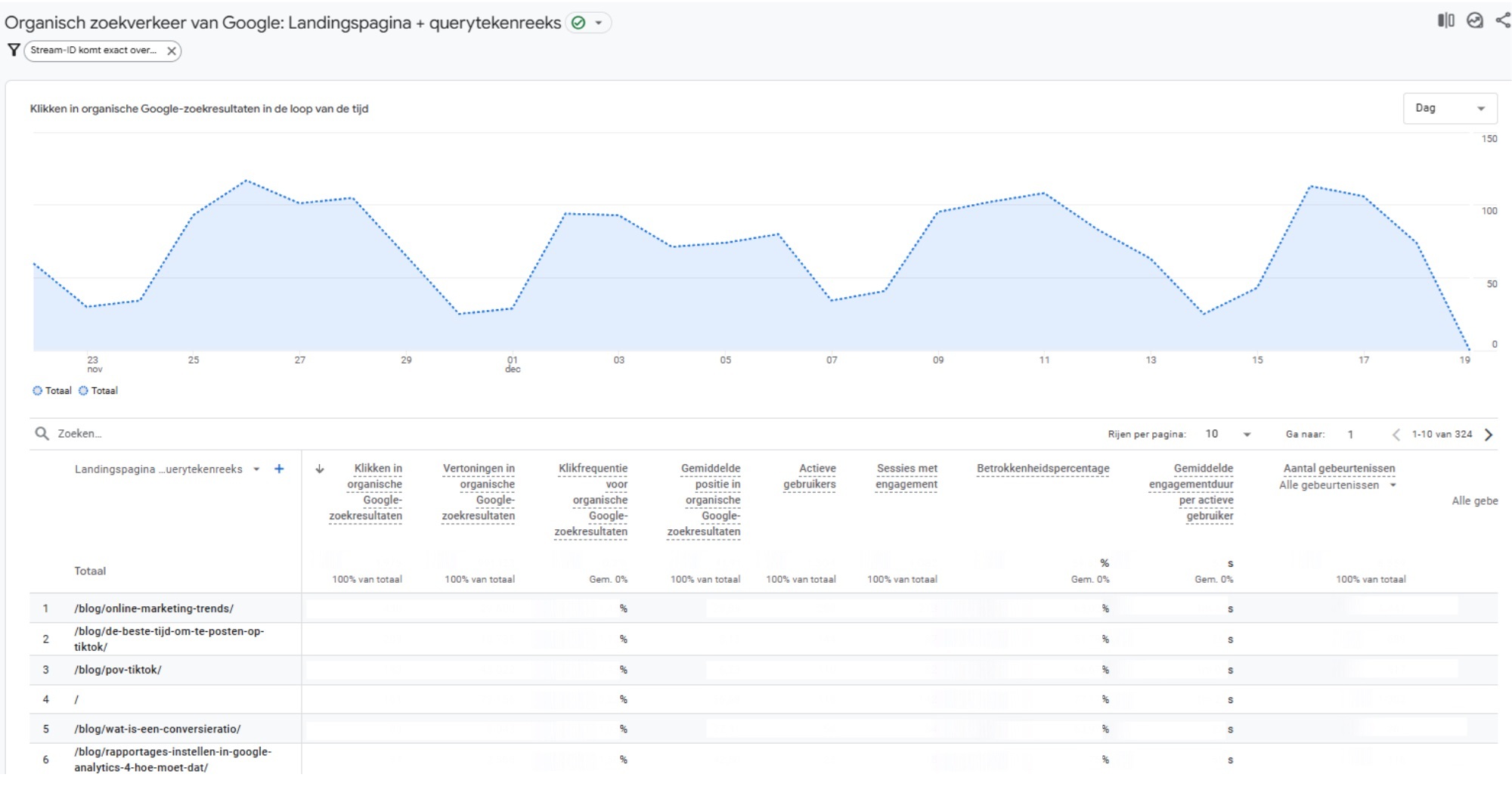Go to next page of table rows
The width and height of the screenshot is (1512, 799).
click(x=1489, y=434)
